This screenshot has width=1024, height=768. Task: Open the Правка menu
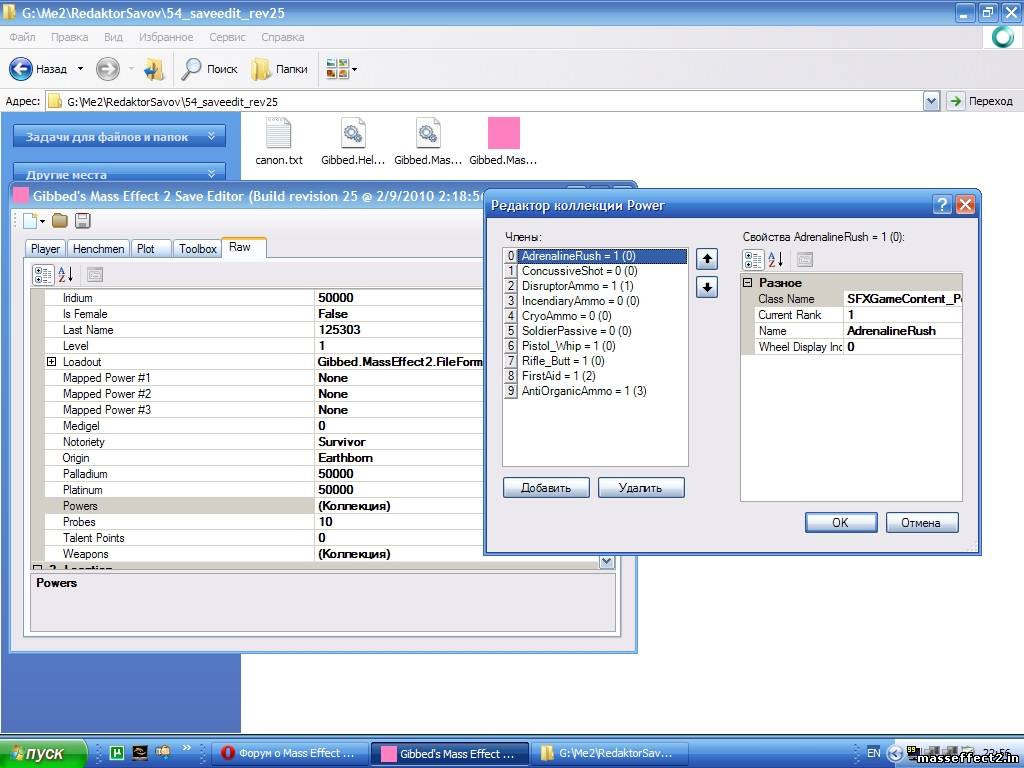coord(69,37)
